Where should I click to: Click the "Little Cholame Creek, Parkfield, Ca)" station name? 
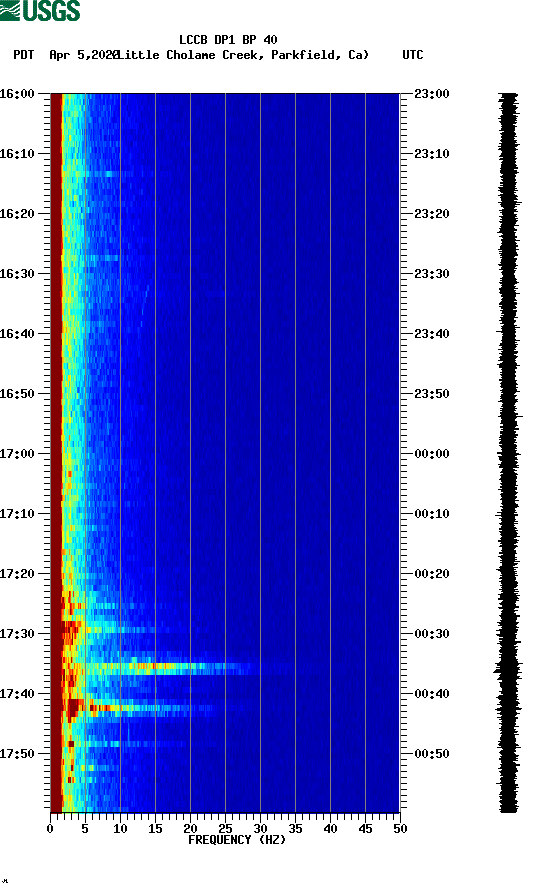click(243, 55)
